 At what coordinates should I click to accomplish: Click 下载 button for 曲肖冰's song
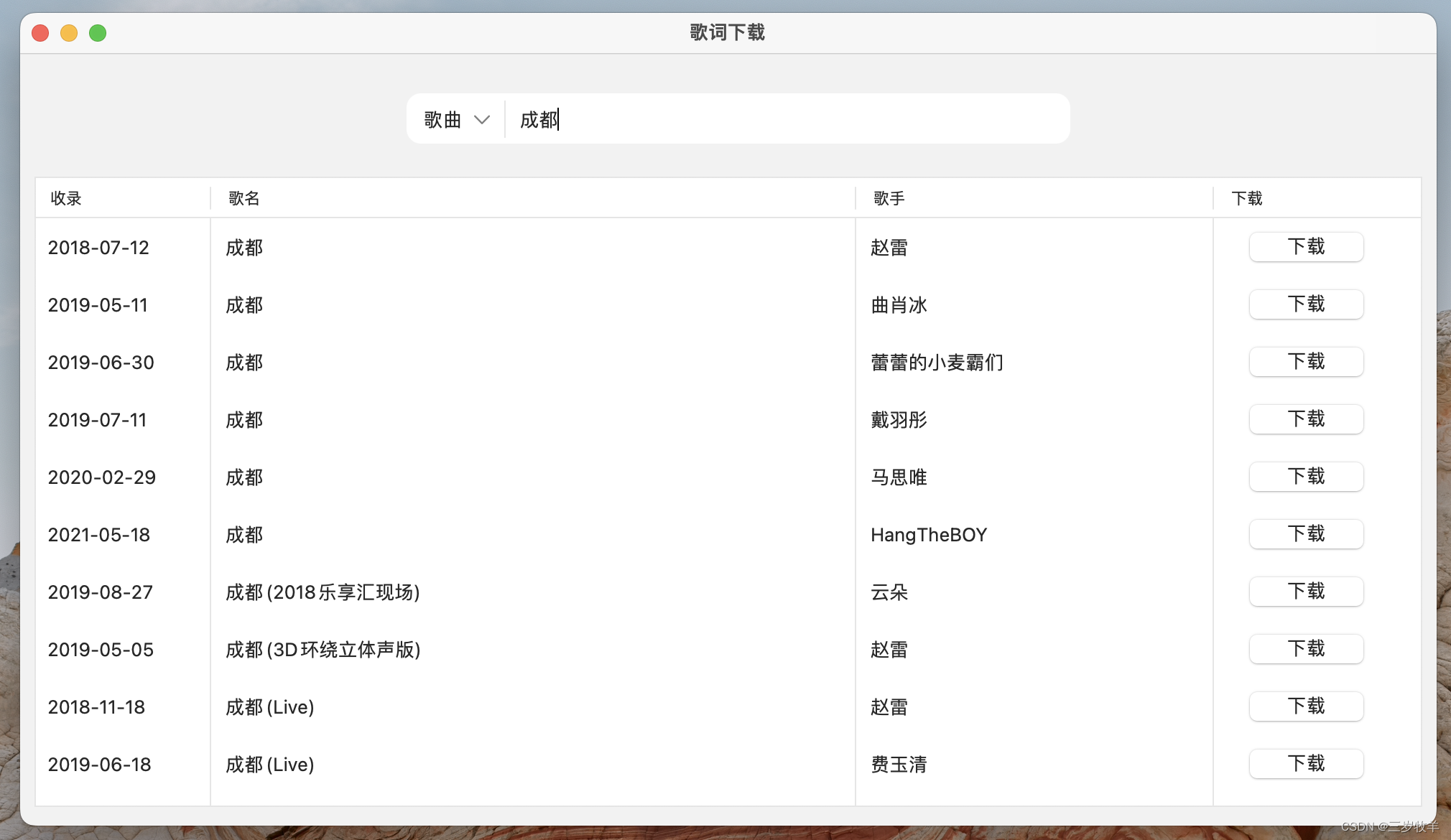point(1305,304)
